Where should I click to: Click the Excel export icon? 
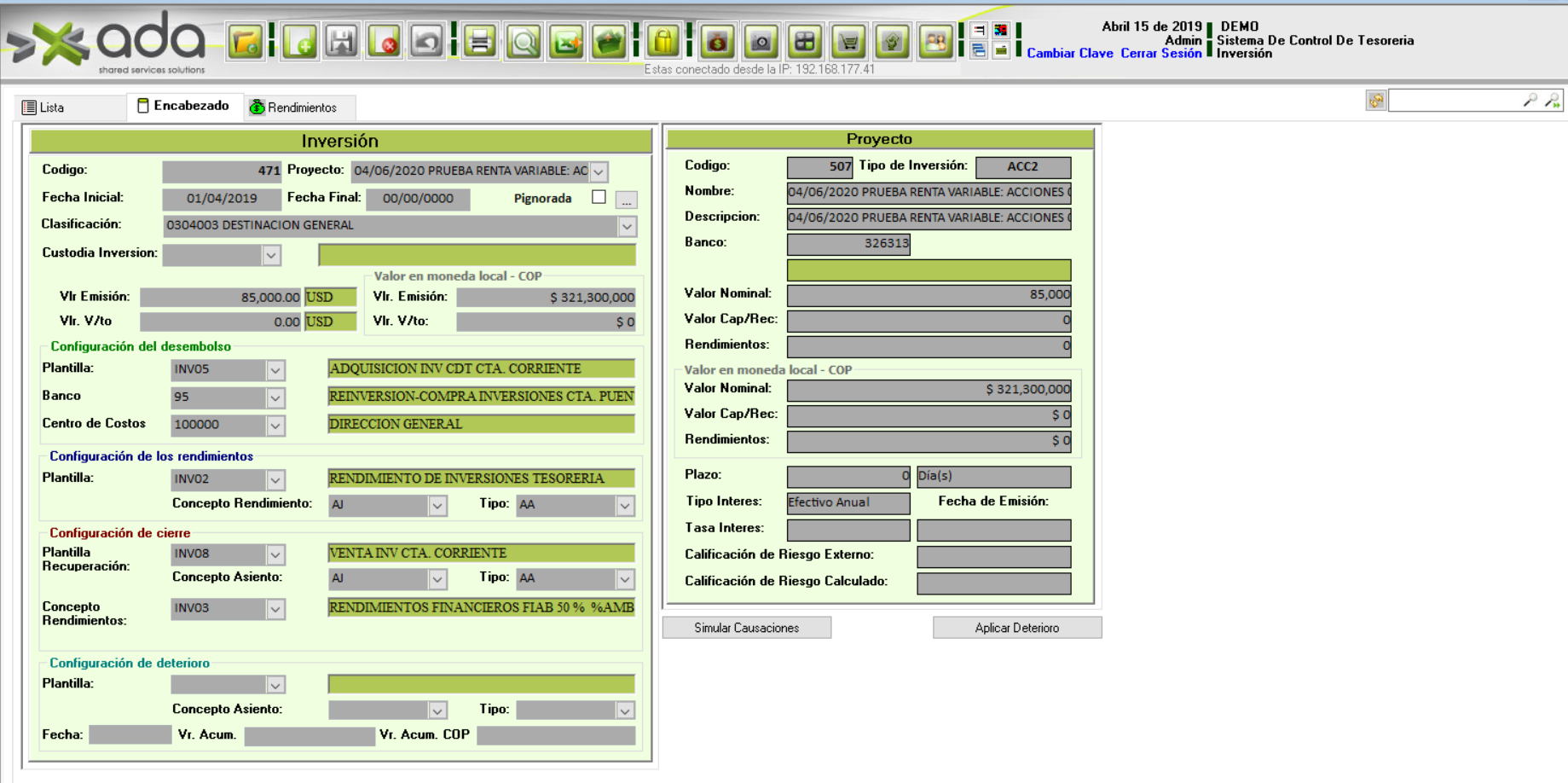click(566, 42)
